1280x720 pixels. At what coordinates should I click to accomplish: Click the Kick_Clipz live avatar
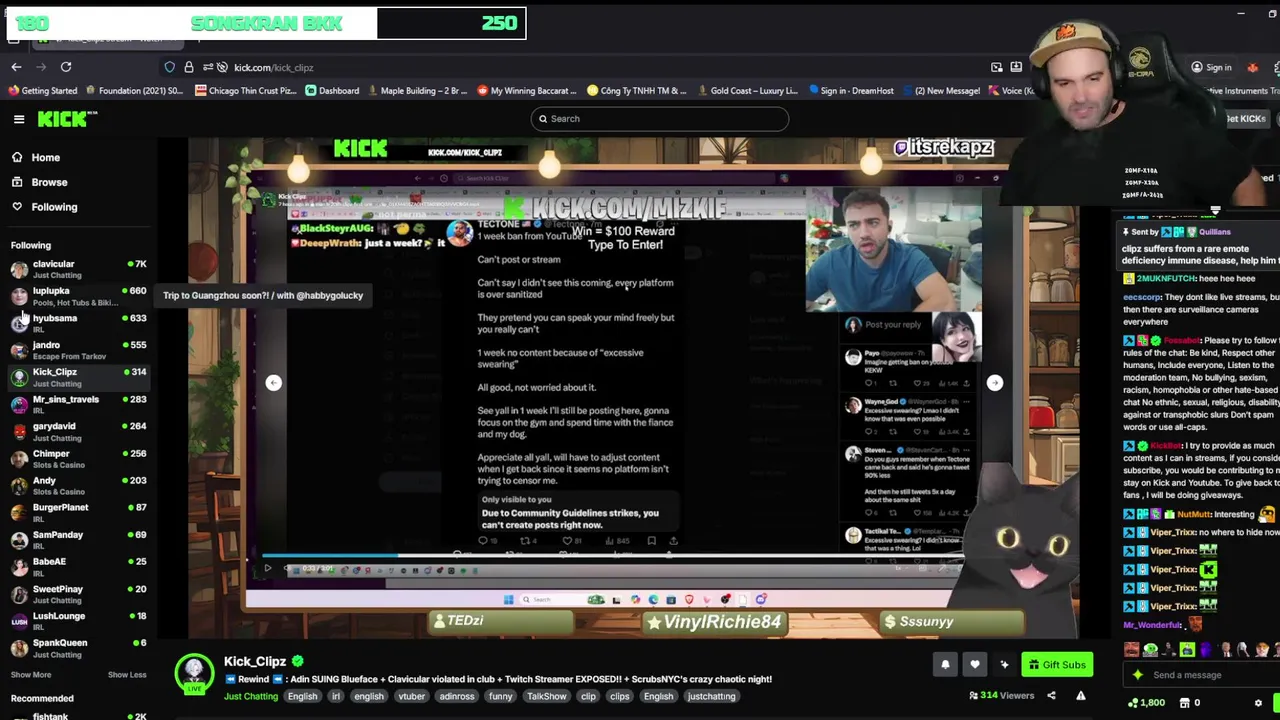(x=194, y=674)
